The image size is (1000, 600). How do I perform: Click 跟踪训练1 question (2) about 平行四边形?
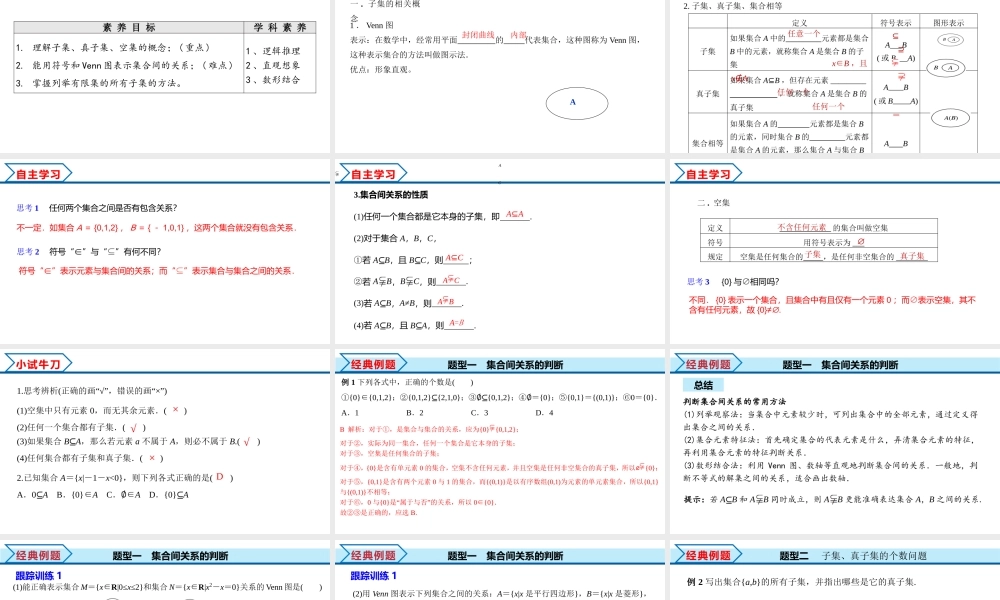[x=500, y=594]
